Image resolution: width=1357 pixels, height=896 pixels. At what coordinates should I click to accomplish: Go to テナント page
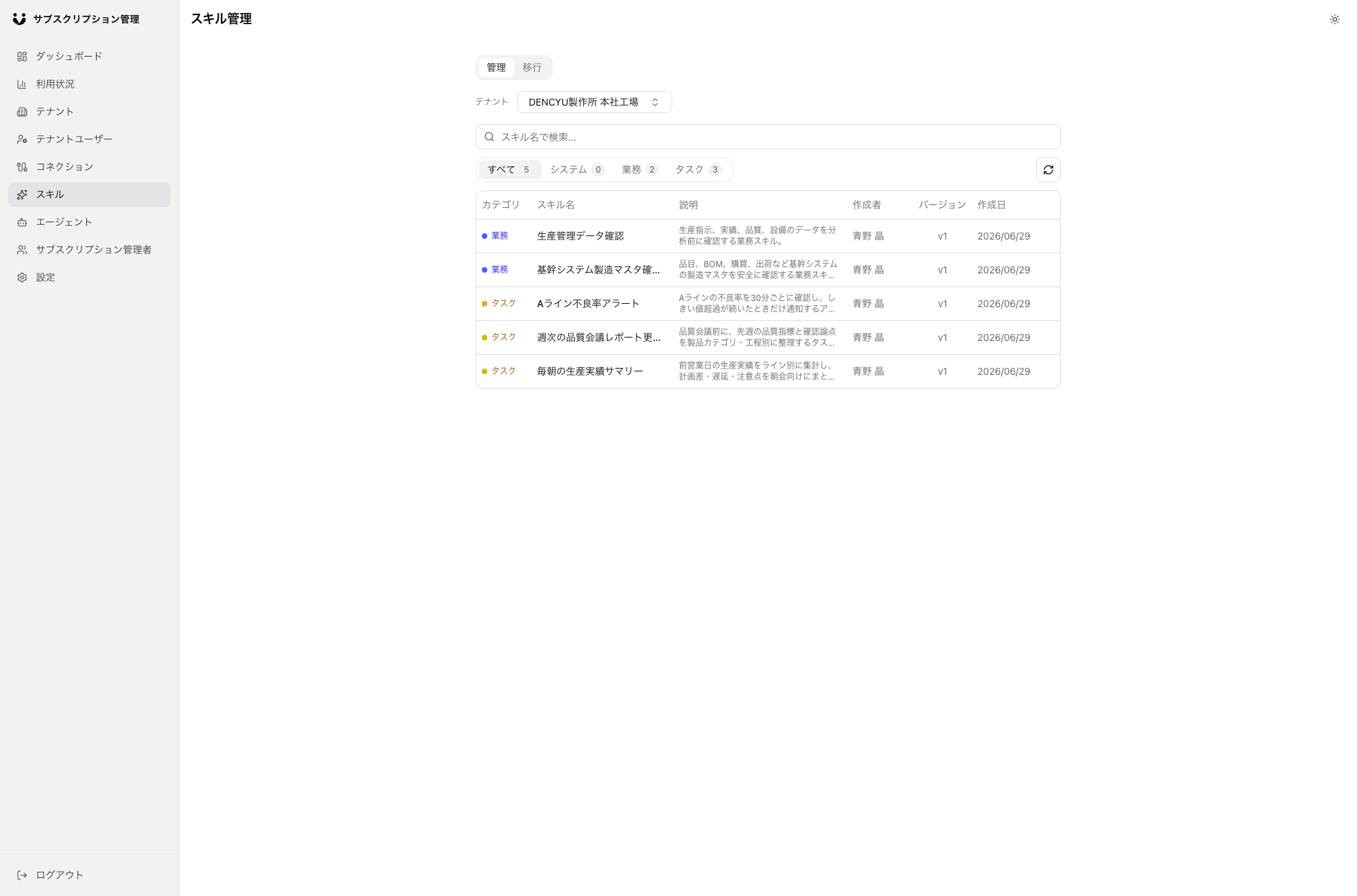89,112
